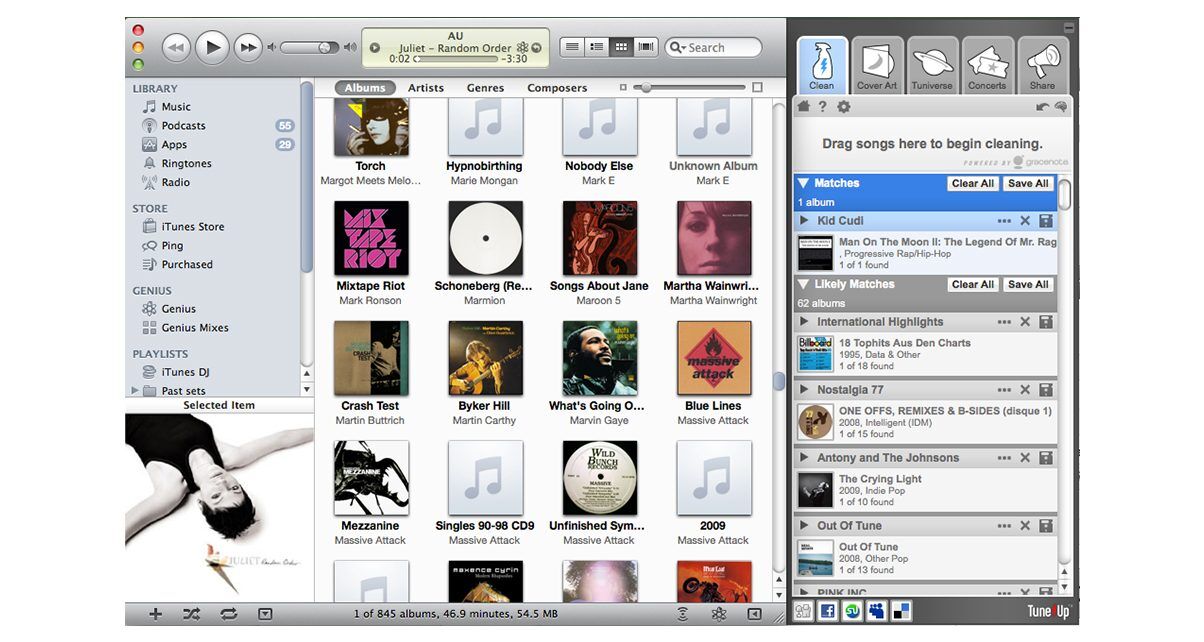Collapse the Likely Matches section
1204x642 pixels.
803,285
